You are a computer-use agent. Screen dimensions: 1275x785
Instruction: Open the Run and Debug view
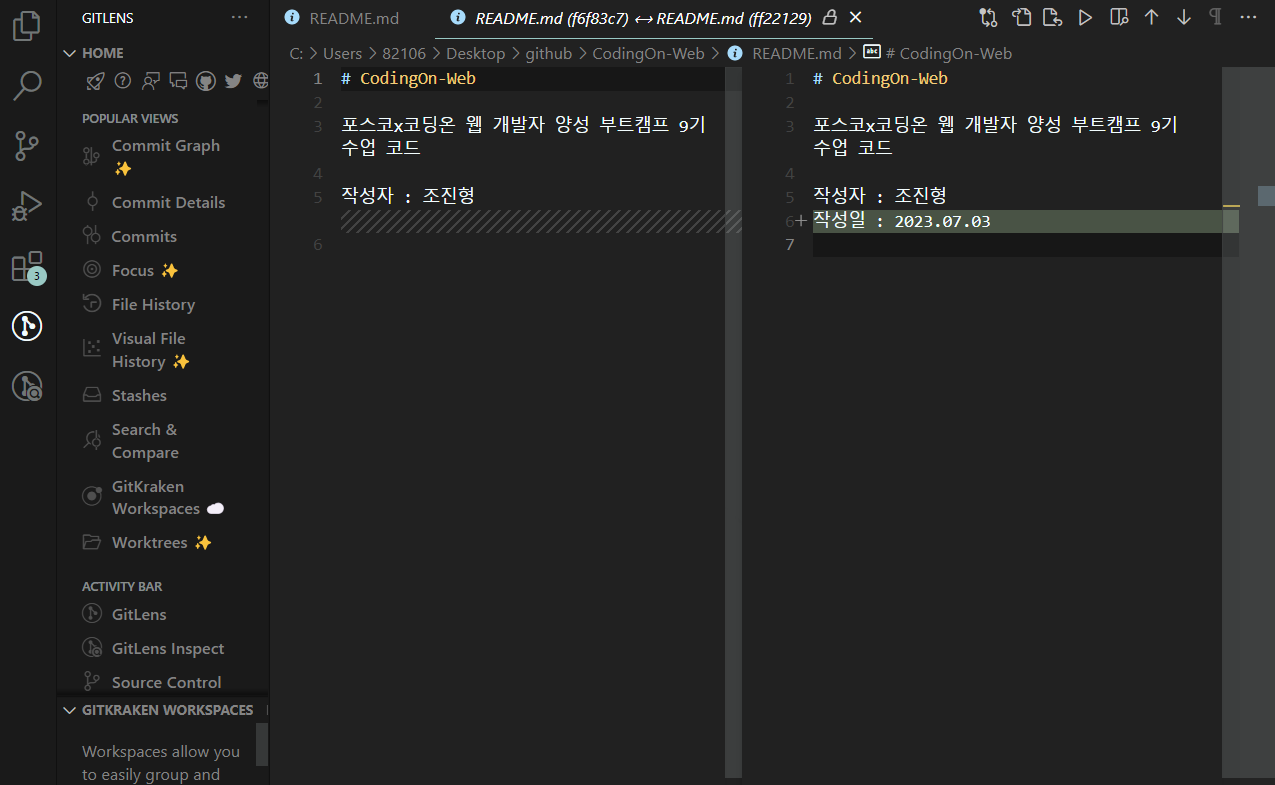click(x=27, y=206)
